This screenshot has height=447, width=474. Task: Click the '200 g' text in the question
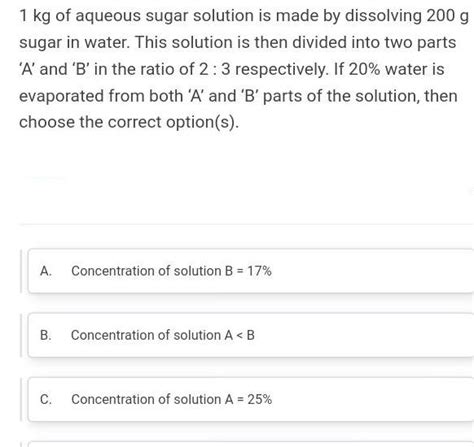(x=447, y=16)
